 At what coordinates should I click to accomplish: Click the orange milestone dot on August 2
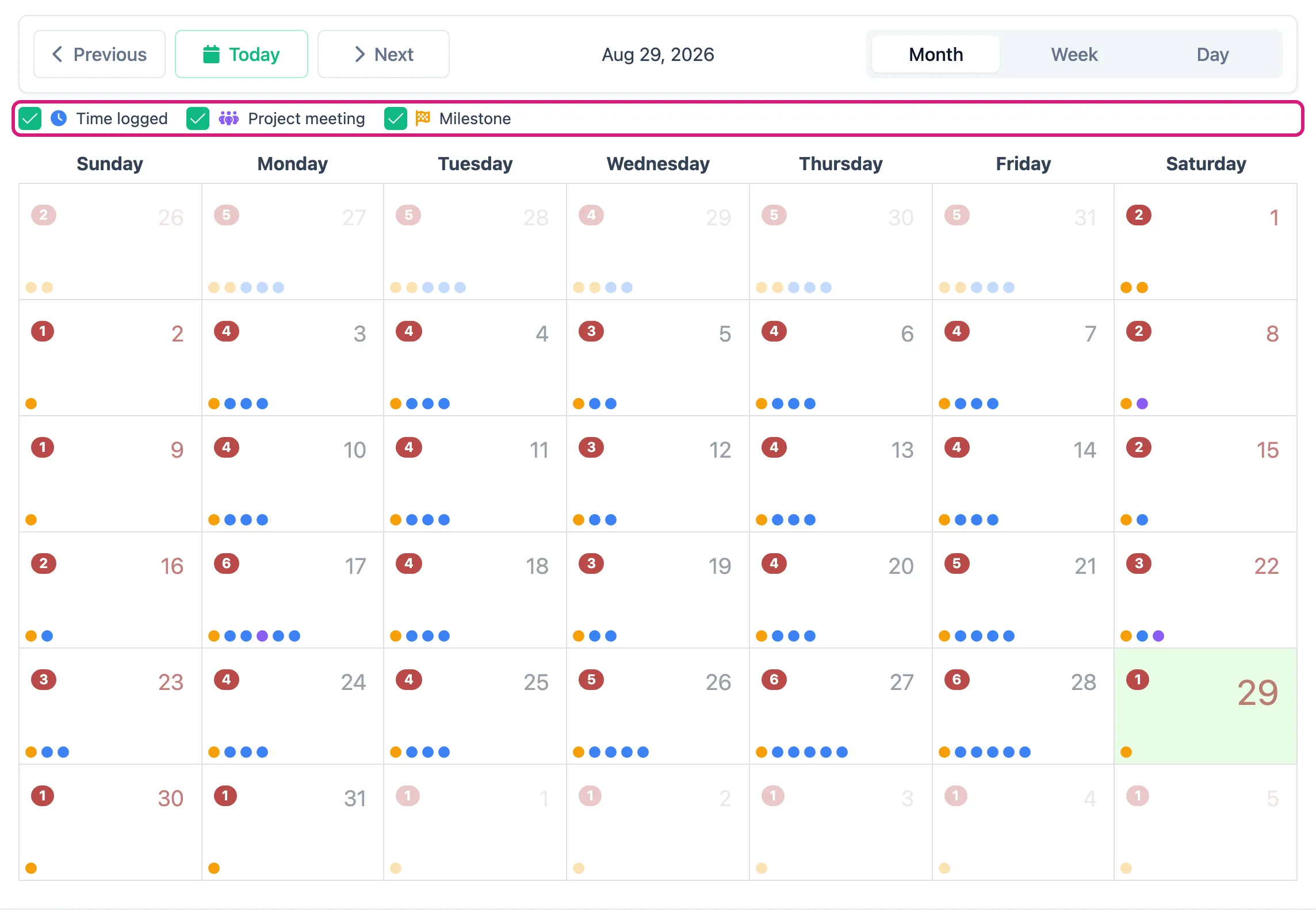(31, 404)
